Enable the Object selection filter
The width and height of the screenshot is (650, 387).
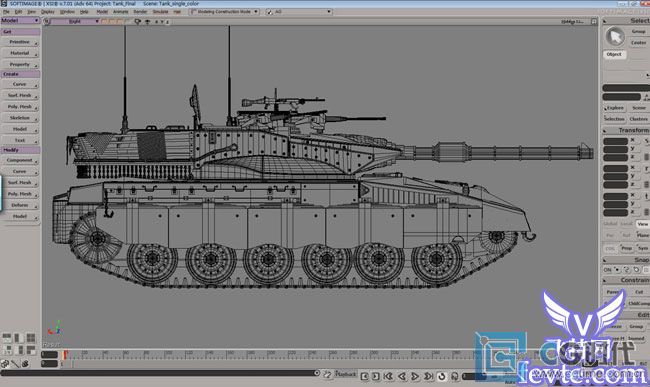click(x=614, y=54)
